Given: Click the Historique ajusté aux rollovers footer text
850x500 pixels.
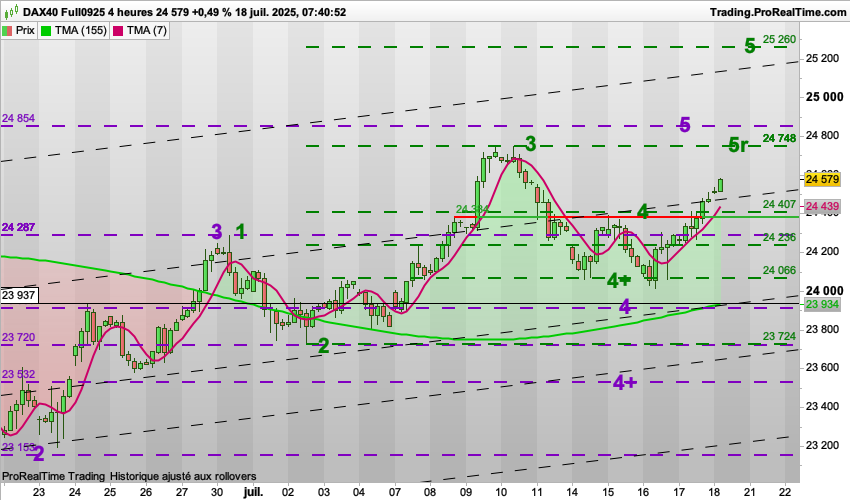Looking at the screenshot, I should point(183,476).
